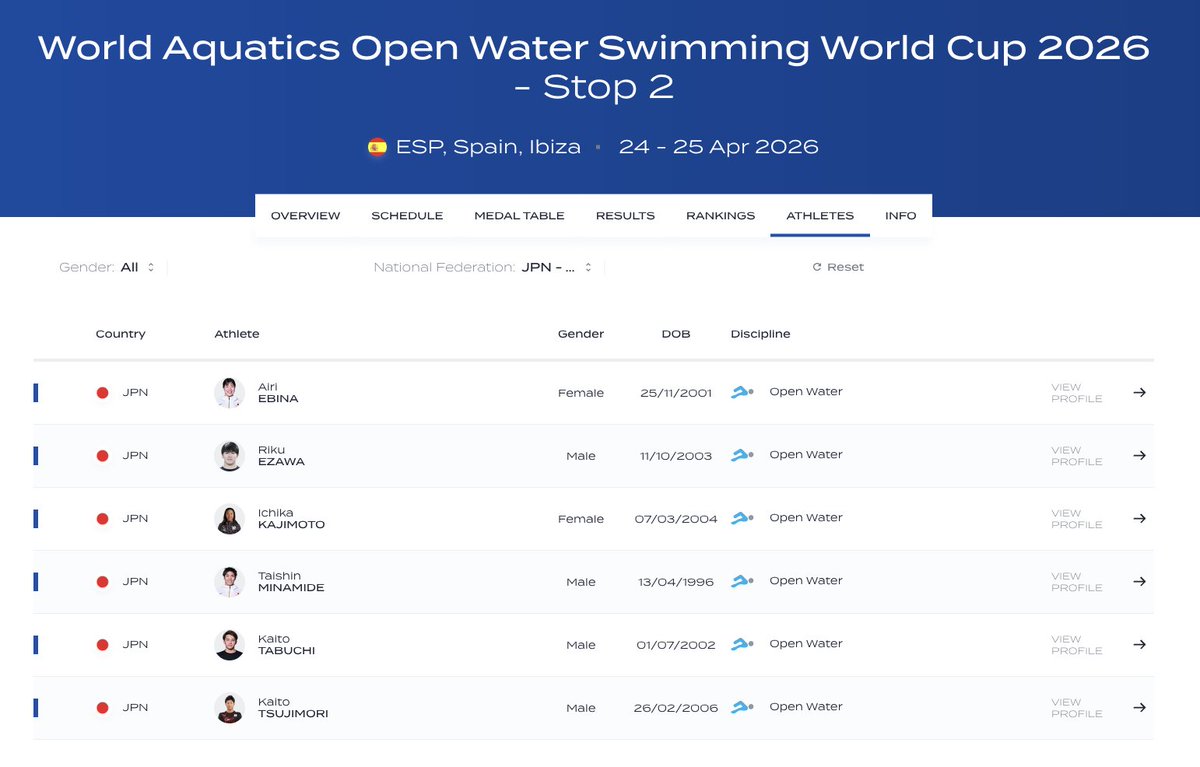Click the swimmer icon in Ezawa's row
Viewport: 1200px width, 767px height.
point(742,455)
